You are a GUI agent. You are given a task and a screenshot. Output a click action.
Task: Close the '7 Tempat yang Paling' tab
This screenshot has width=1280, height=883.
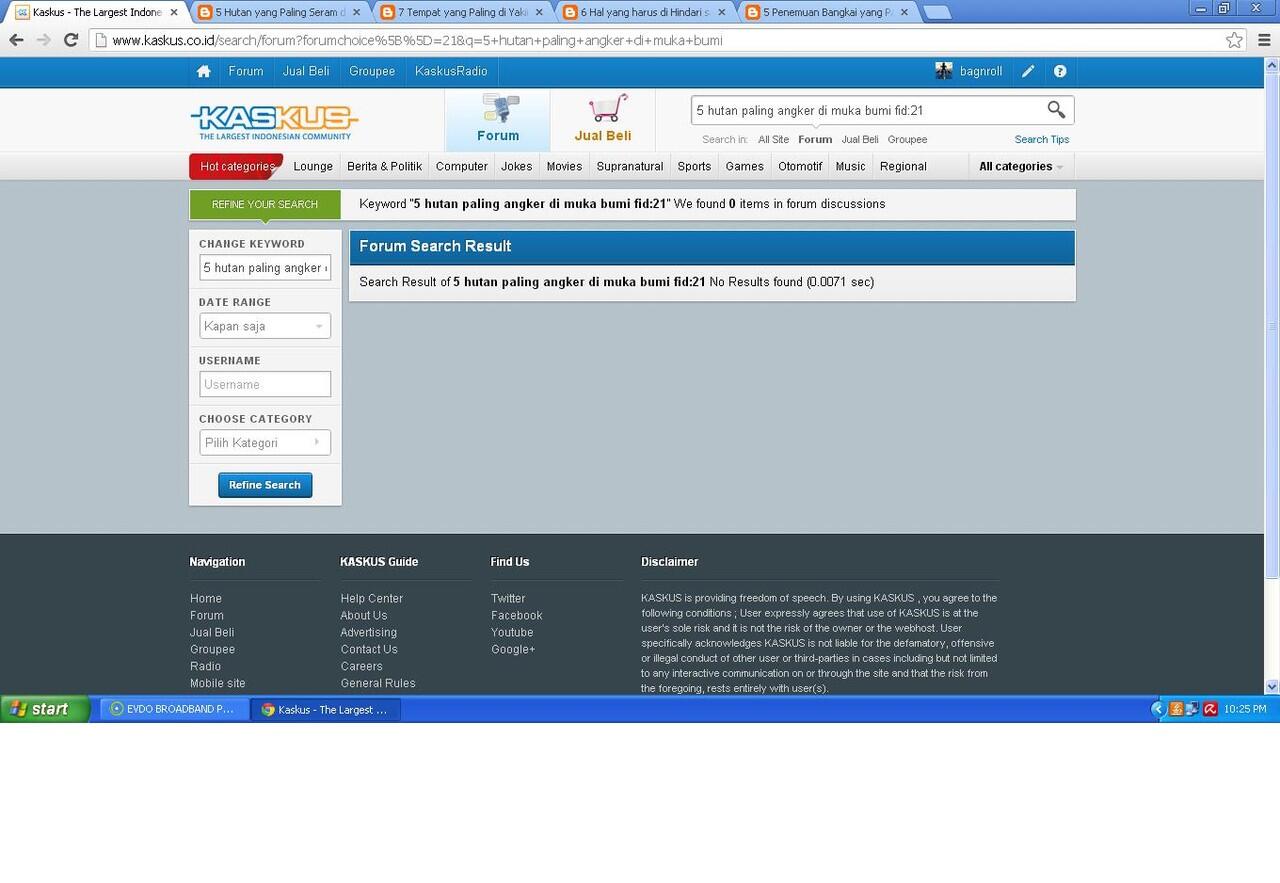(x=539, y=13)
